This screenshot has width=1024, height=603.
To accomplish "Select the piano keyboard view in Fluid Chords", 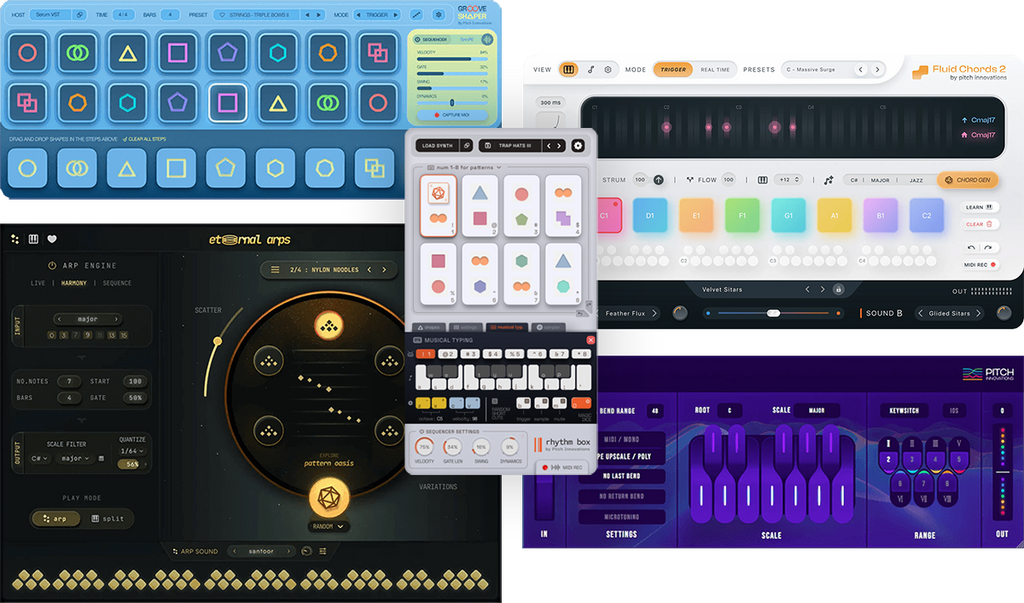I will (569, 69).
